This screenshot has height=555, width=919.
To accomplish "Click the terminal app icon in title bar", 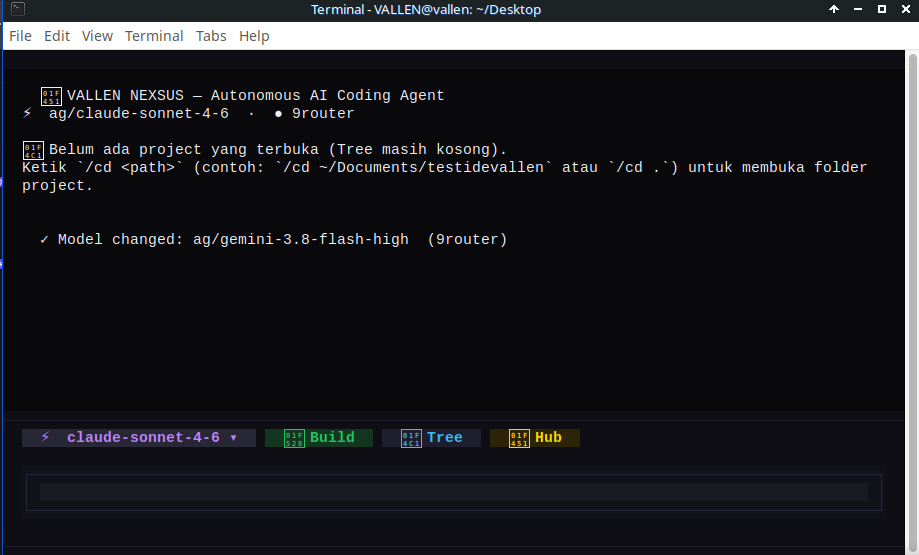I will click(18, 9).
